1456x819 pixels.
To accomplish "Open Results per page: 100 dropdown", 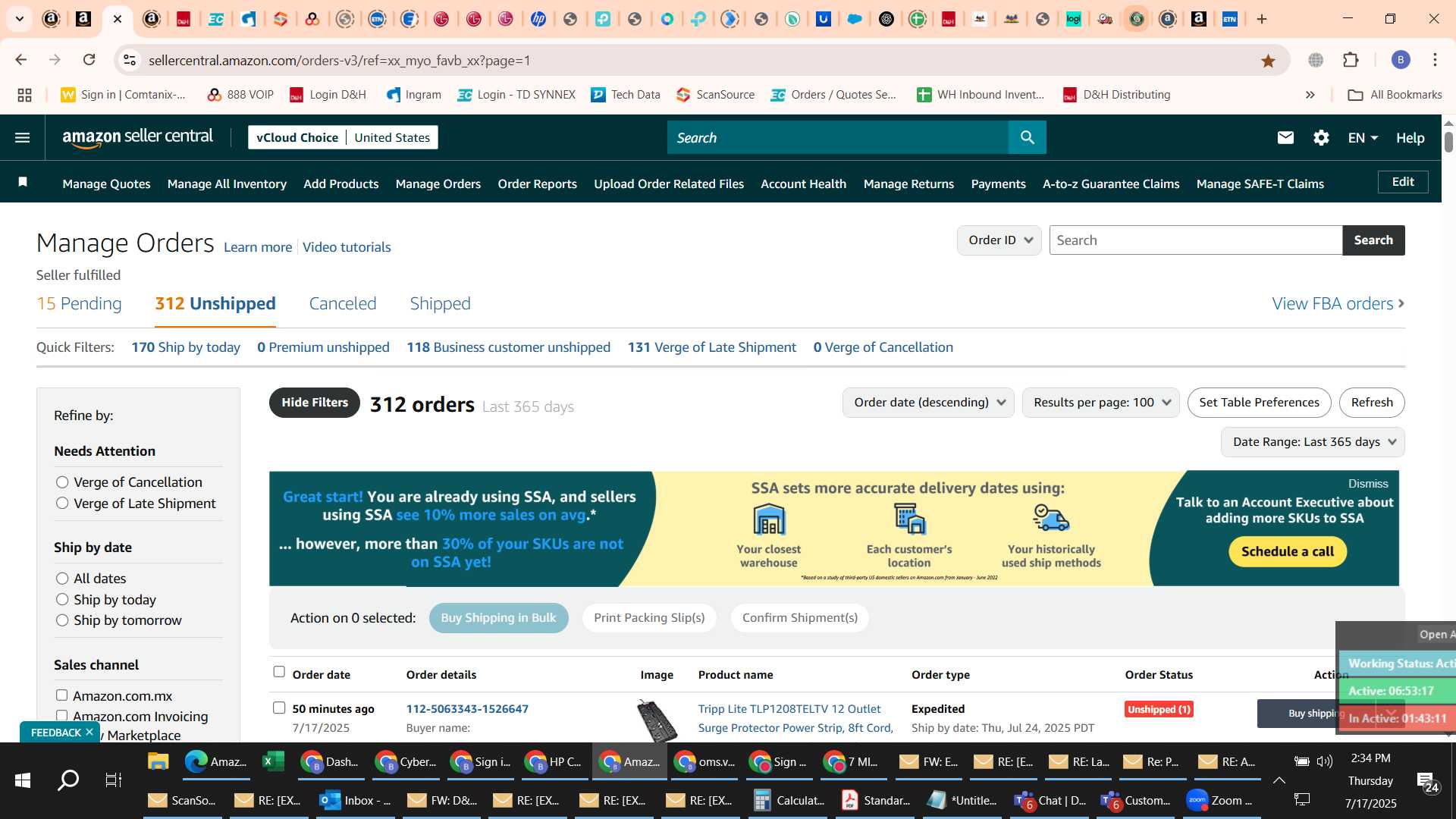I will click(x=1100, y=403).
